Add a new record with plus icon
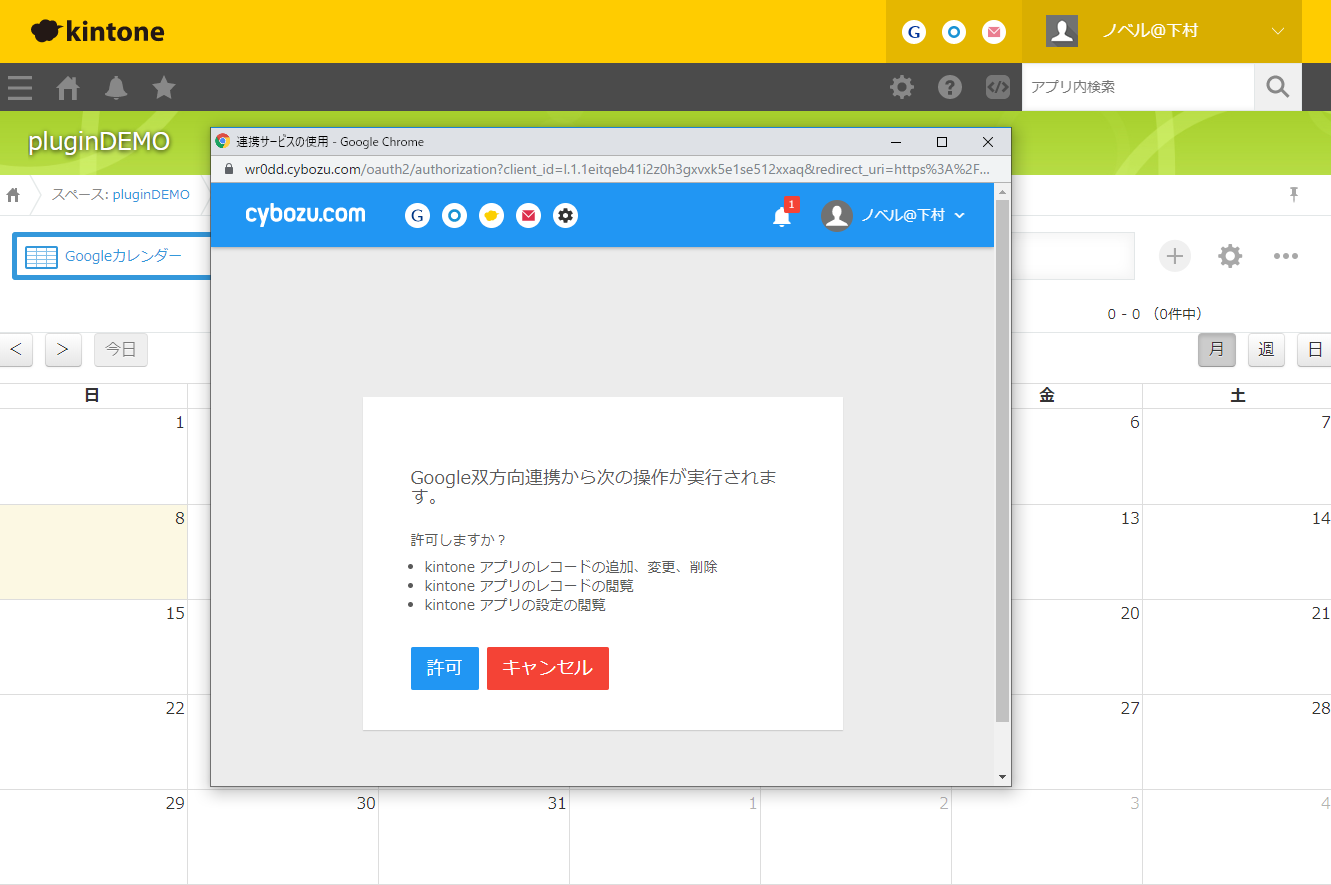Viewport: 1331px width, 885px height. (1175, 256)
